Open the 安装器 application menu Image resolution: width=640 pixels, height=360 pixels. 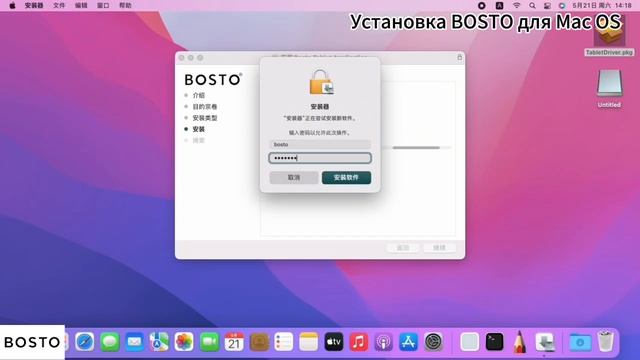(x=34, y=5)
